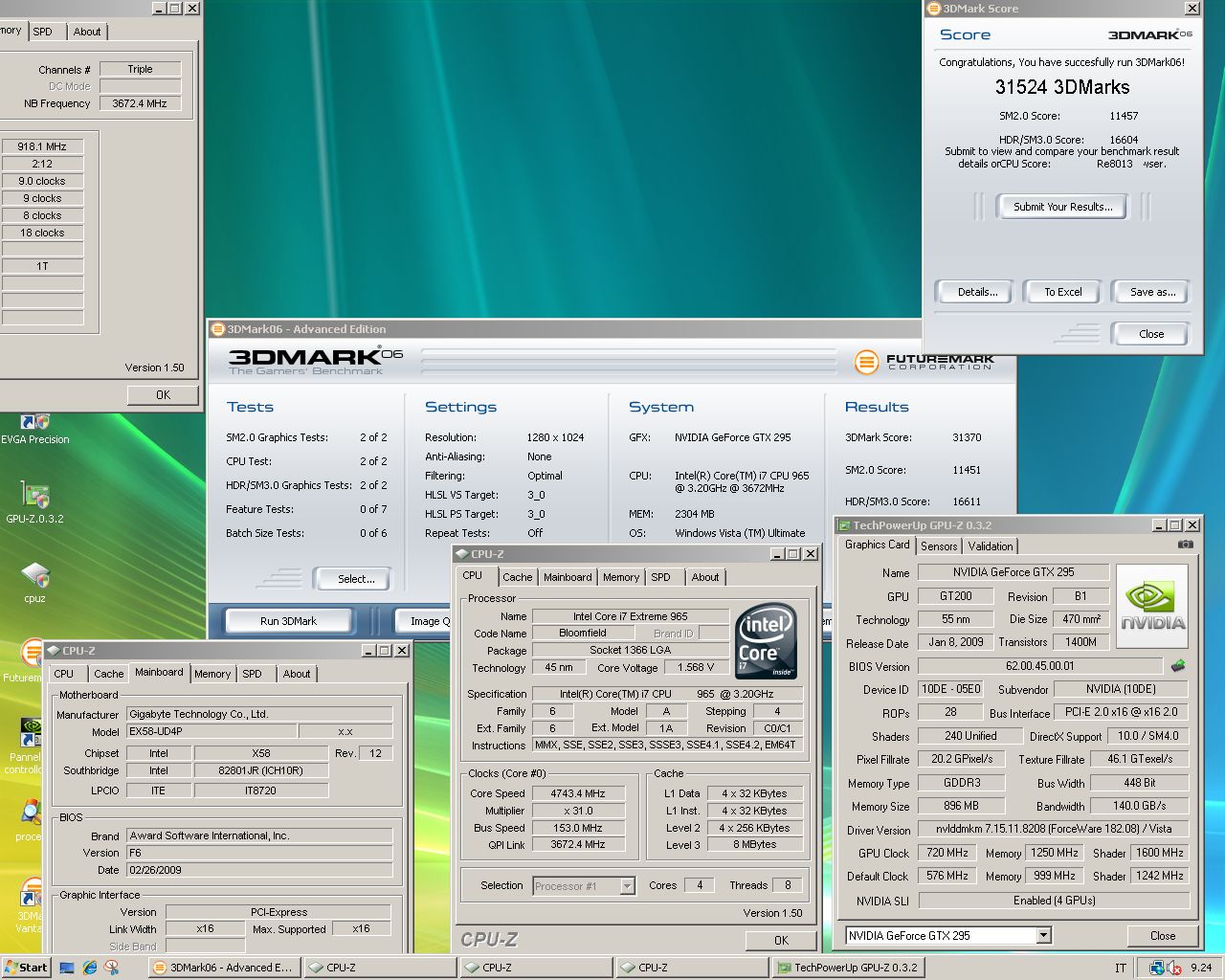Image resolution: width=1225 pixels, height=980 pixels.
Task: Open the GPU-Z.0.3.2 desktop icon
Action: tap(34, 503)
